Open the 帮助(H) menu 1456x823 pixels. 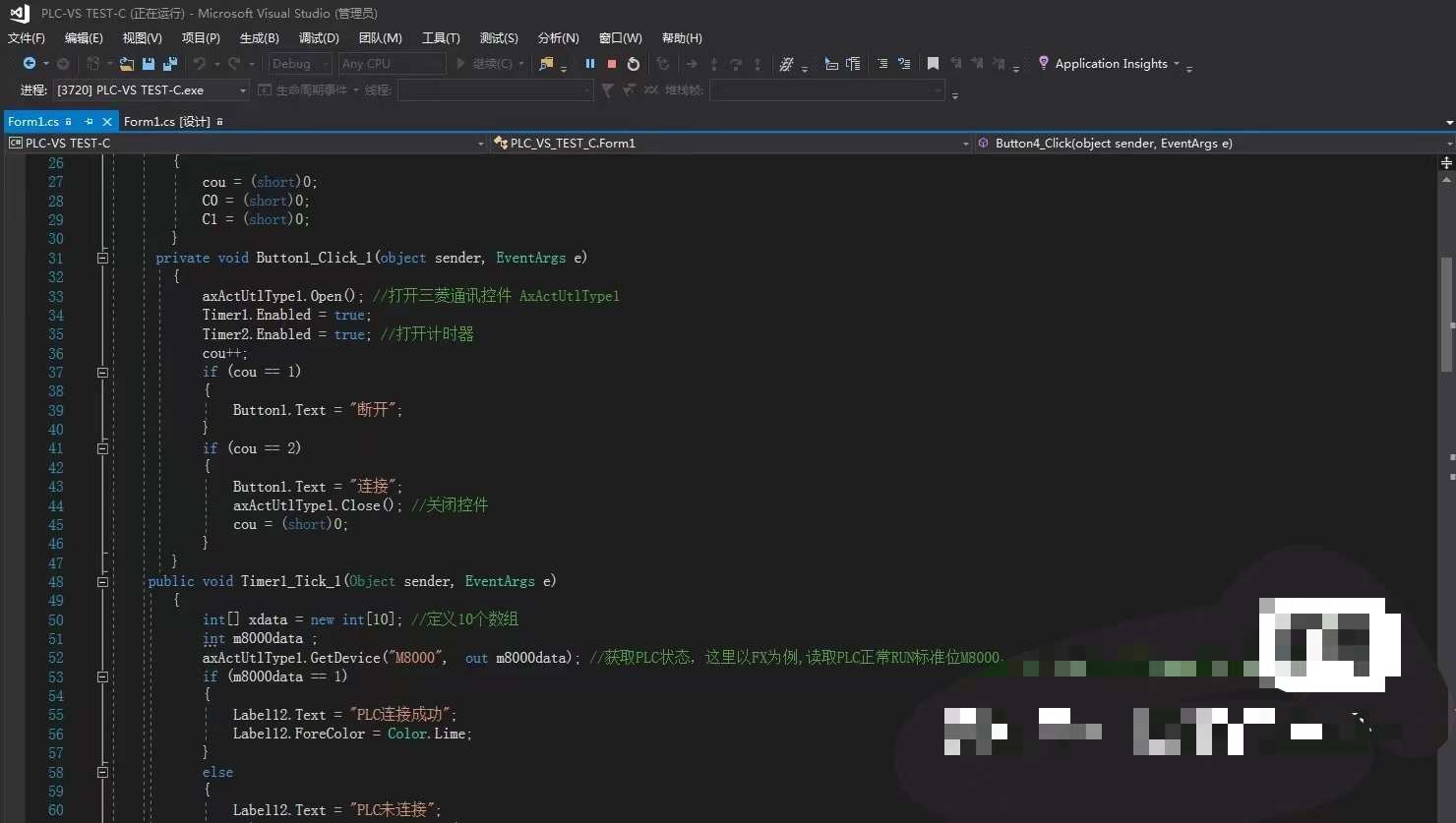click(x=682, y=38)
